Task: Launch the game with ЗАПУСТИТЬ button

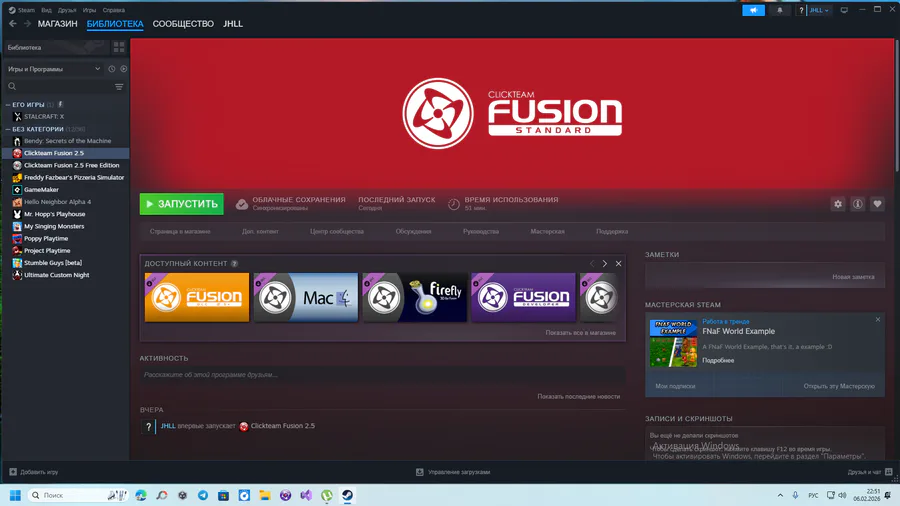Action: 181,204
